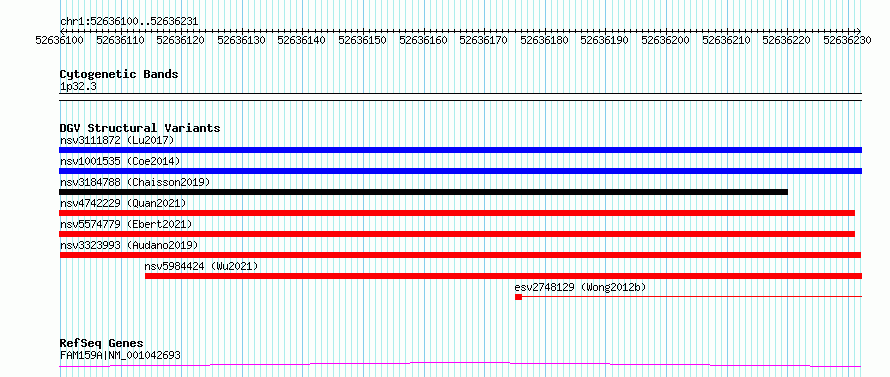Click the chr1:52636100..52636231 region label
The height and width of the screenshot is (377, 890).
coord(129,22)
